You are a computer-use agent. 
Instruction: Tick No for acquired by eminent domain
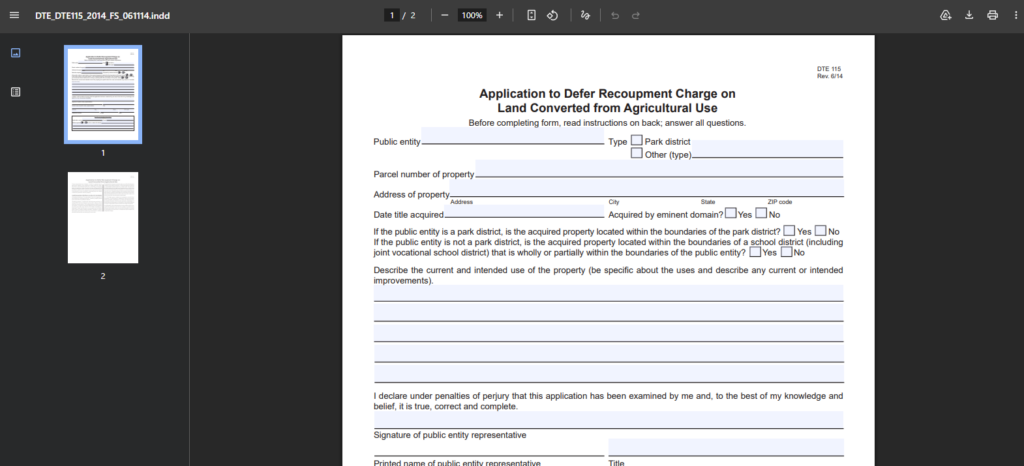(761, 213)
